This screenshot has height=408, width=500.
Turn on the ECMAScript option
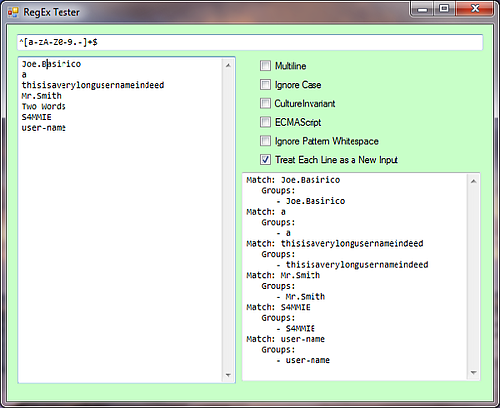click(265, 122)
